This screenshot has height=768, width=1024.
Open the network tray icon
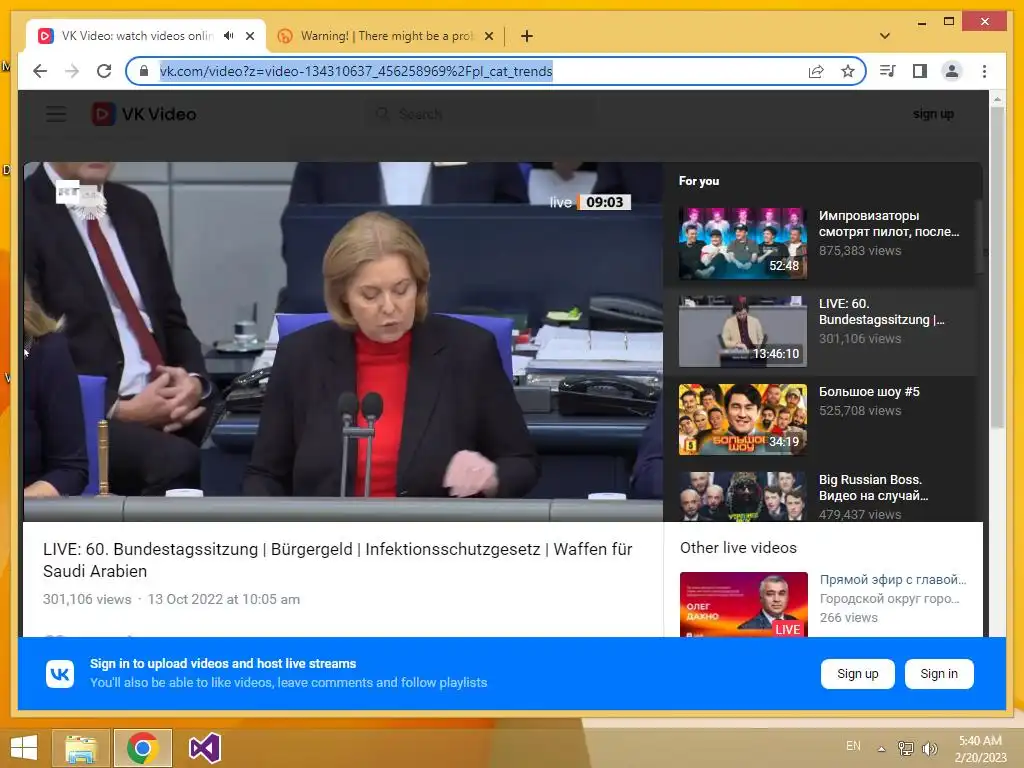[x=905, y=748]
